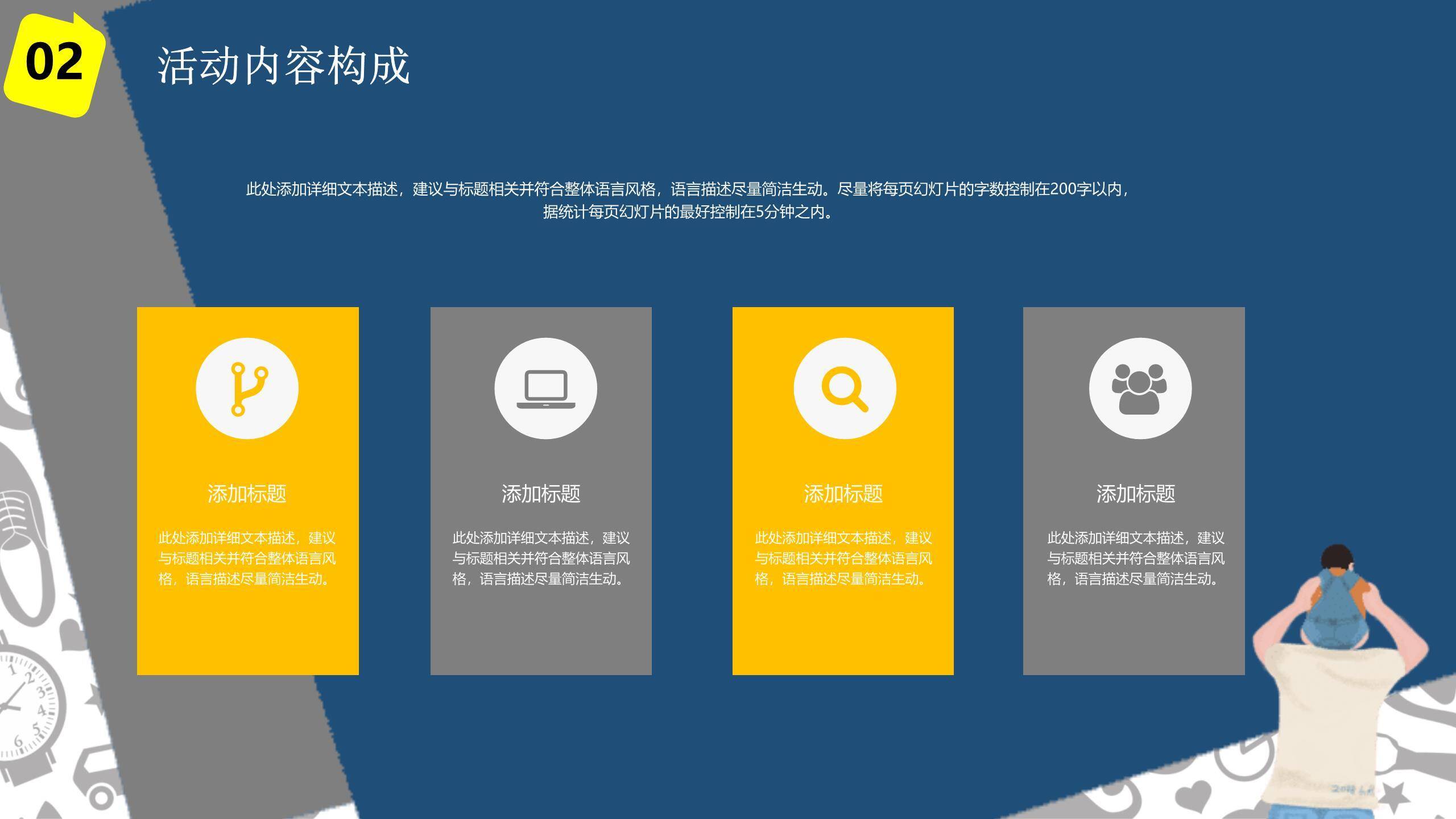Viewport: 1456px width, 819px height.
Task: Click the yellow 02 number badge
Action: coord(54,63)
